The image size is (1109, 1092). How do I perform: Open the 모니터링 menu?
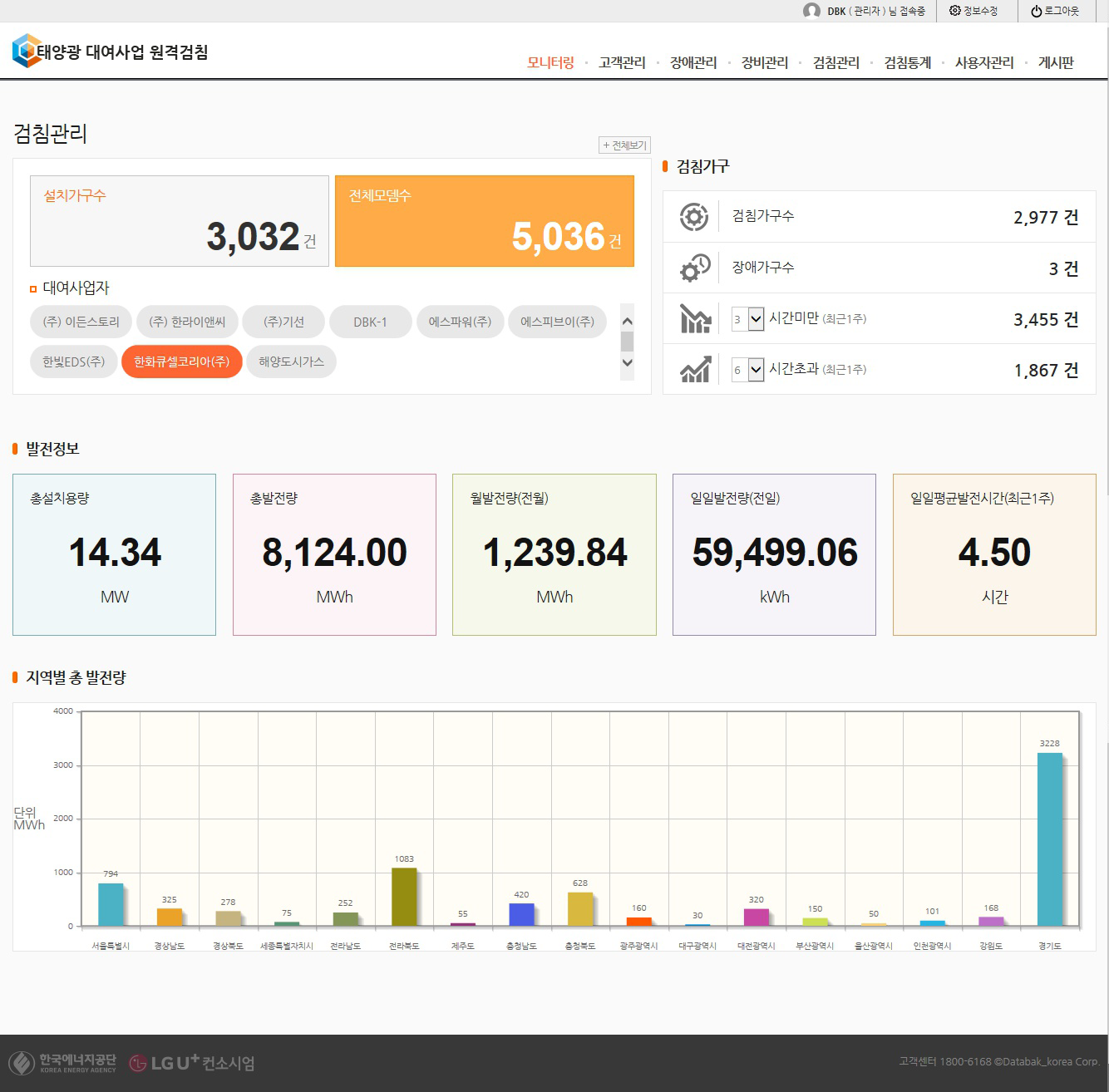pyautogui.click(x=550, y=62)
